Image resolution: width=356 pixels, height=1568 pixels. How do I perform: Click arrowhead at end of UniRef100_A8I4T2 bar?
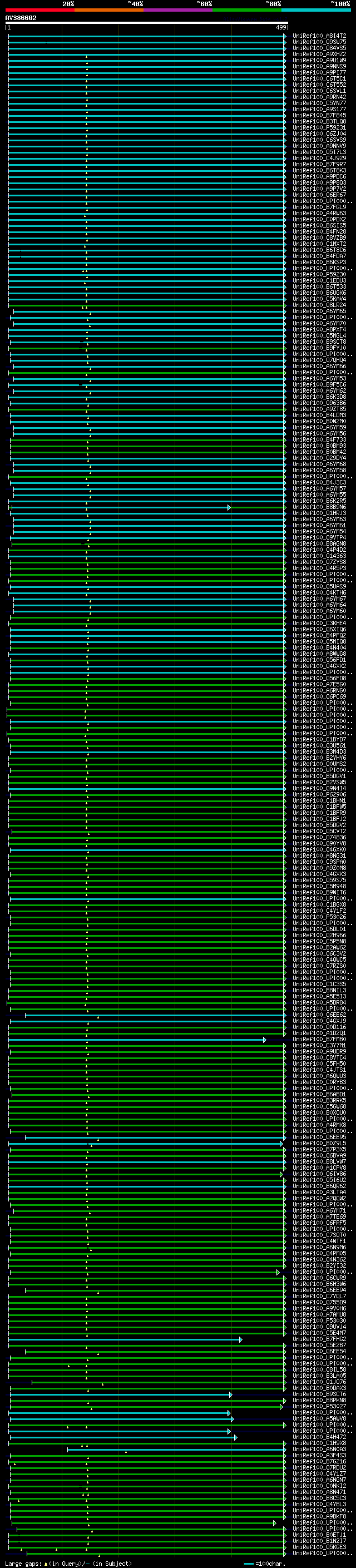point(285,36)
